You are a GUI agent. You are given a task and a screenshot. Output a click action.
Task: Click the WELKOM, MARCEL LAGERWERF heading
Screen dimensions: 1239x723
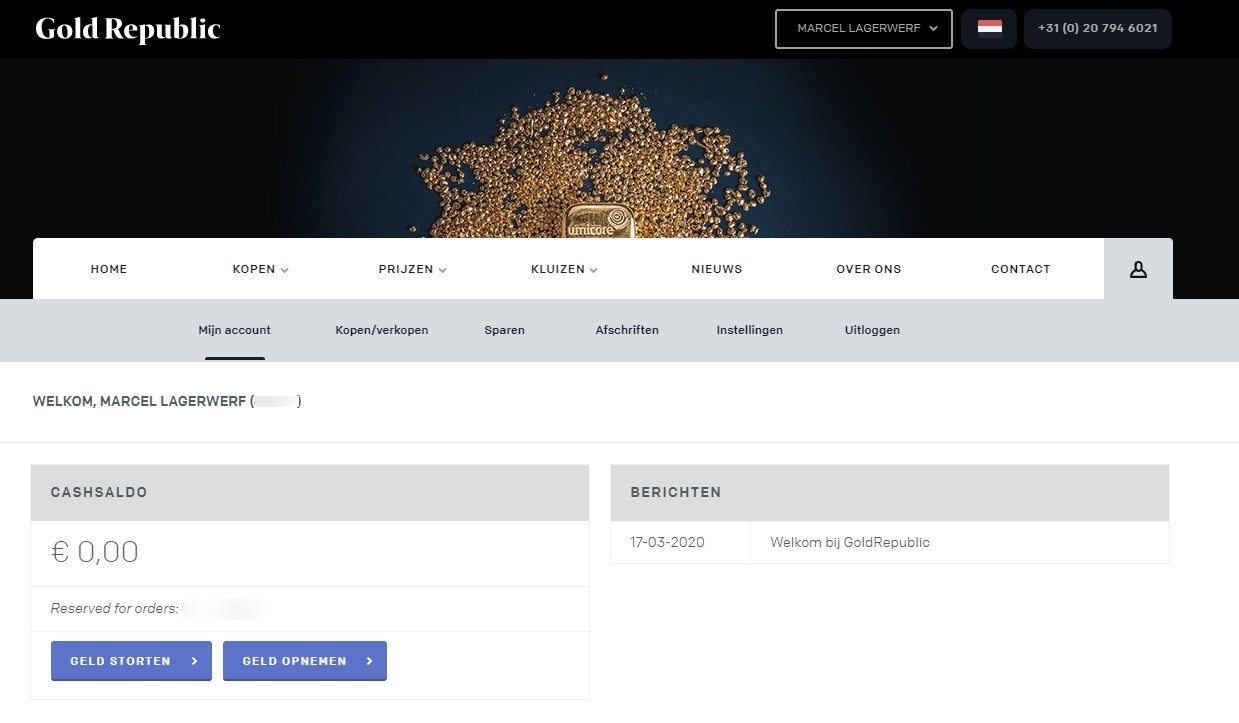167,401
